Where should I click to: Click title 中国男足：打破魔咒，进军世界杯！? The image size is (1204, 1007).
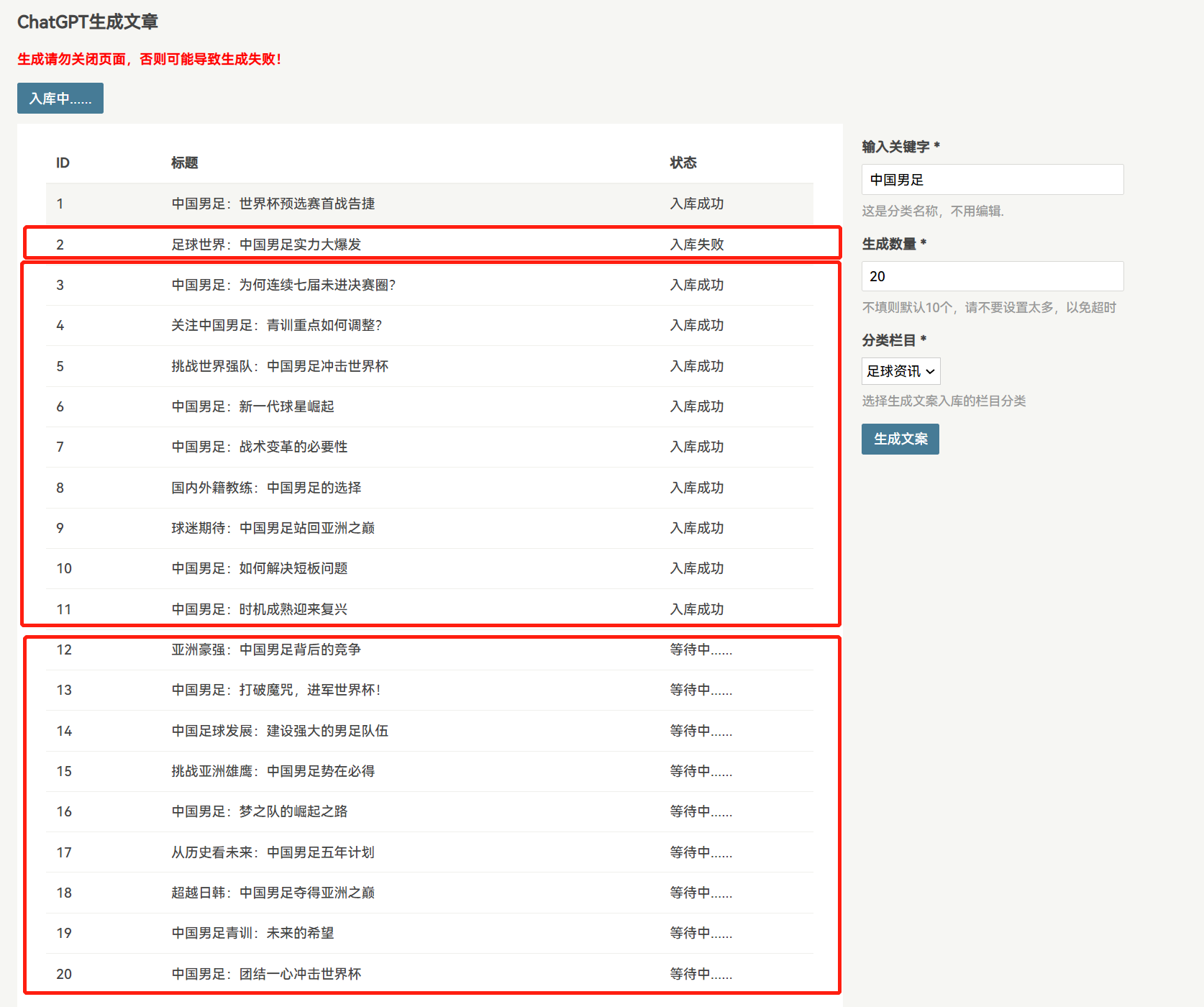277,690
